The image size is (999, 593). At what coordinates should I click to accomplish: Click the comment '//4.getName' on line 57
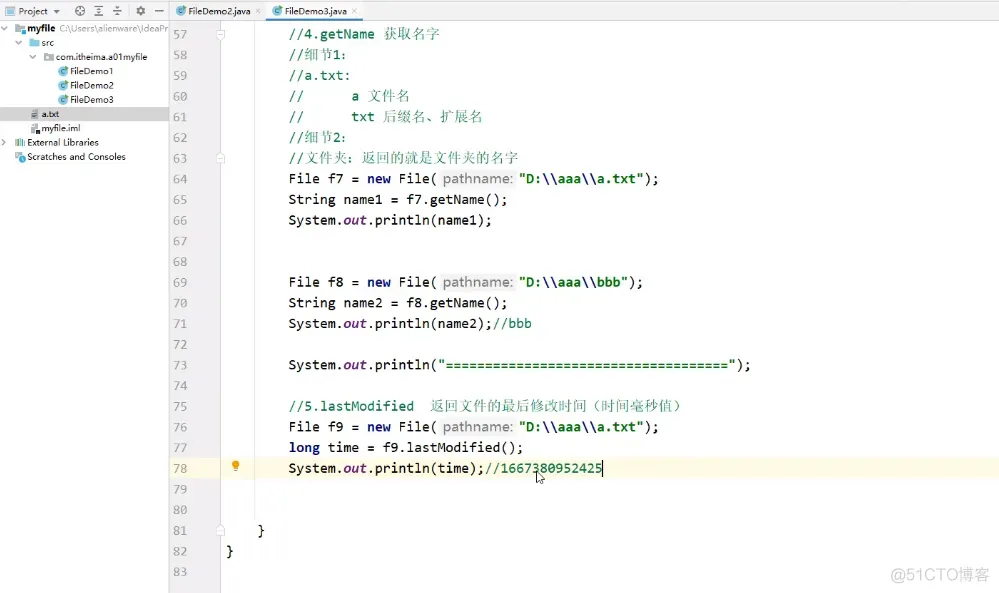point(331,34)
